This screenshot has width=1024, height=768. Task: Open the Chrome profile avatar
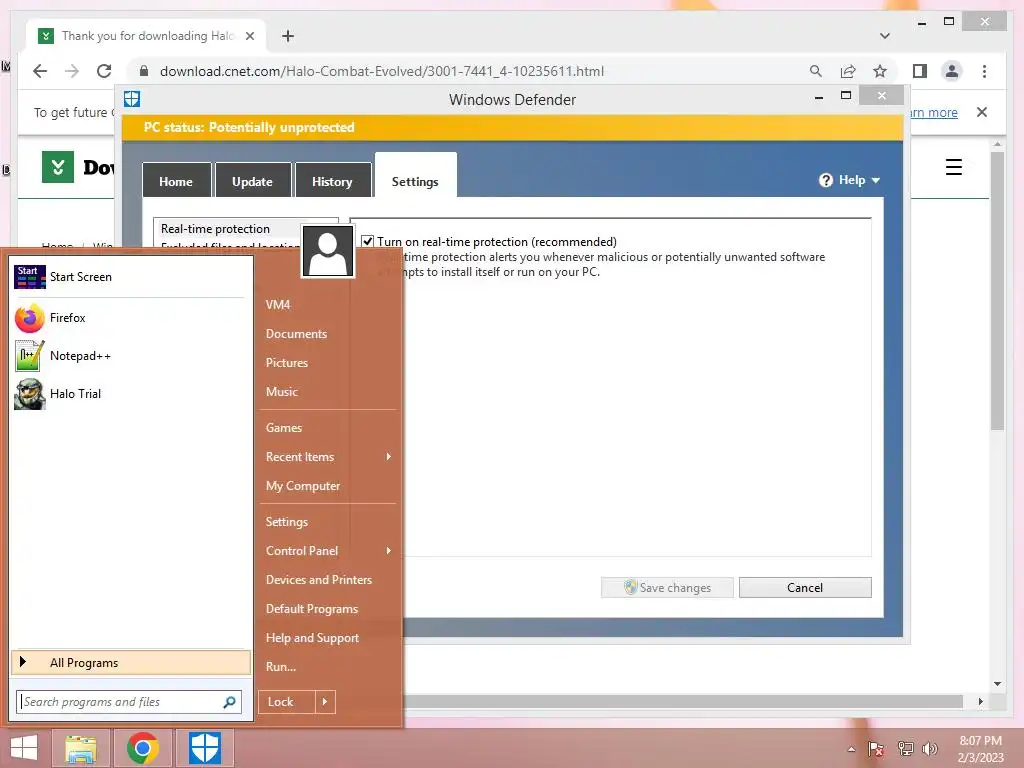click(x=952, y=71)
